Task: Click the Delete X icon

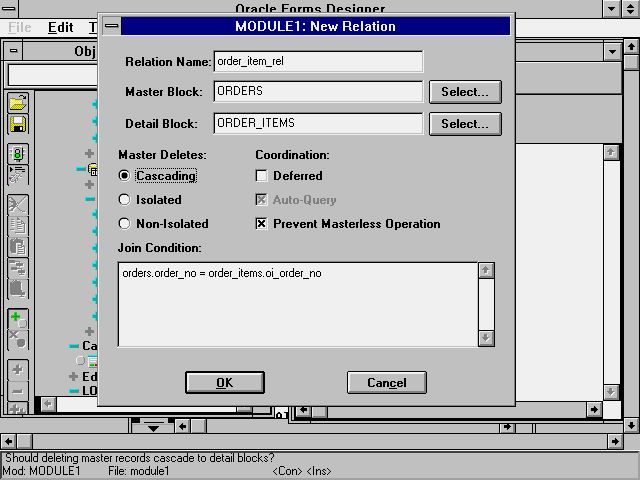Action: tap(18, 341)
